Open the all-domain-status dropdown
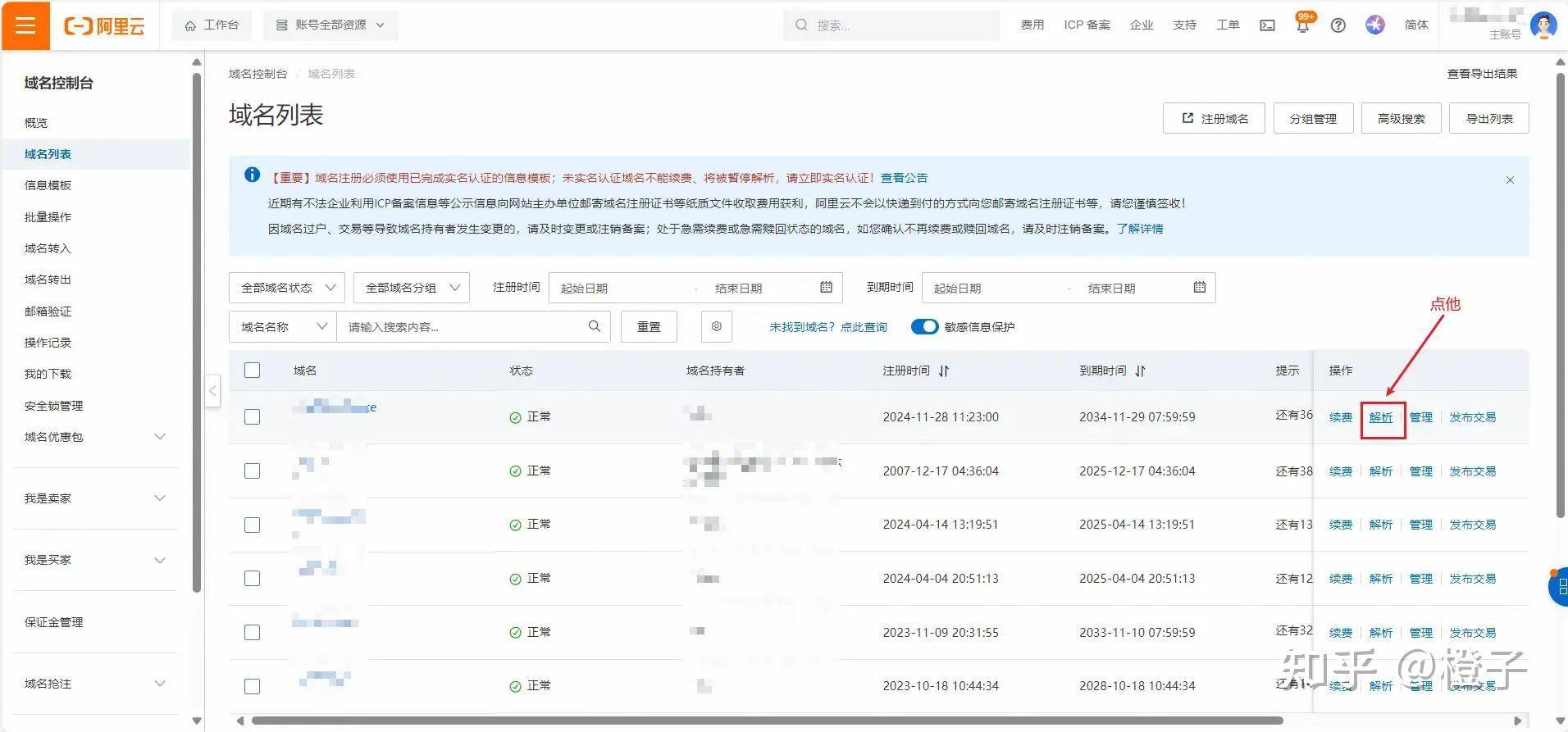The height and width of the screenshot is (732, 1568). pyautogui.click(x=287, y=288)
